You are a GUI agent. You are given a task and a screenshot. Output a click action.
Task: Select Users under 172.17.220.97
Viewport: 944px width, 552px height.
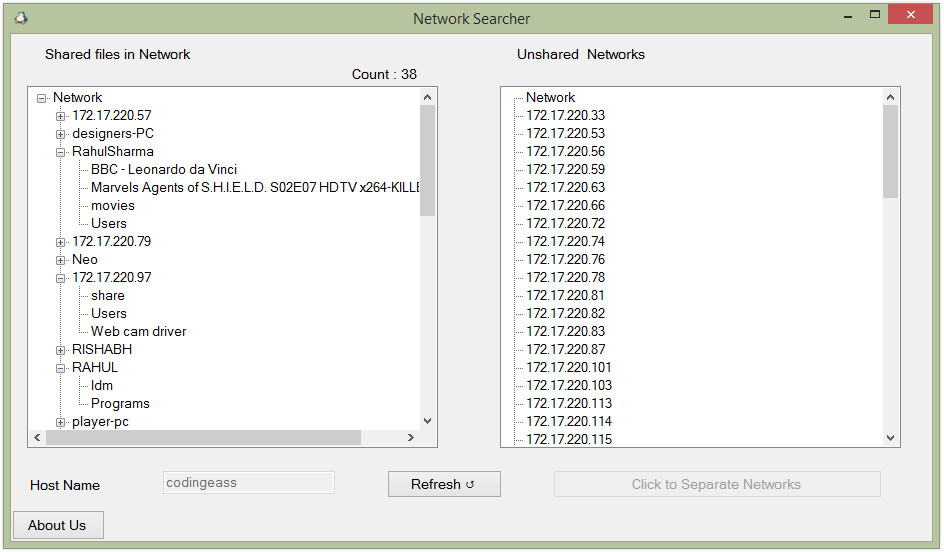[109, 314]
